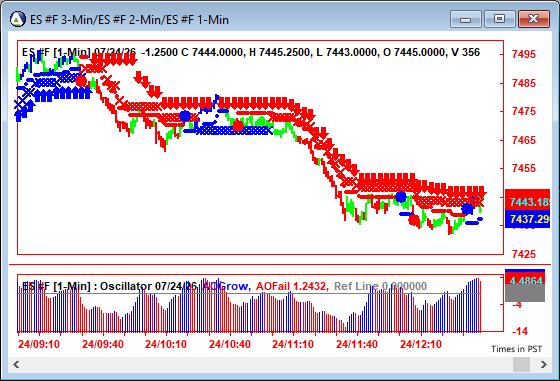Image resolution: width=560 pixels, height=381 pixels.
Task: Click the AOFail 1.2432 oscillator label
Action: [291, 286]
